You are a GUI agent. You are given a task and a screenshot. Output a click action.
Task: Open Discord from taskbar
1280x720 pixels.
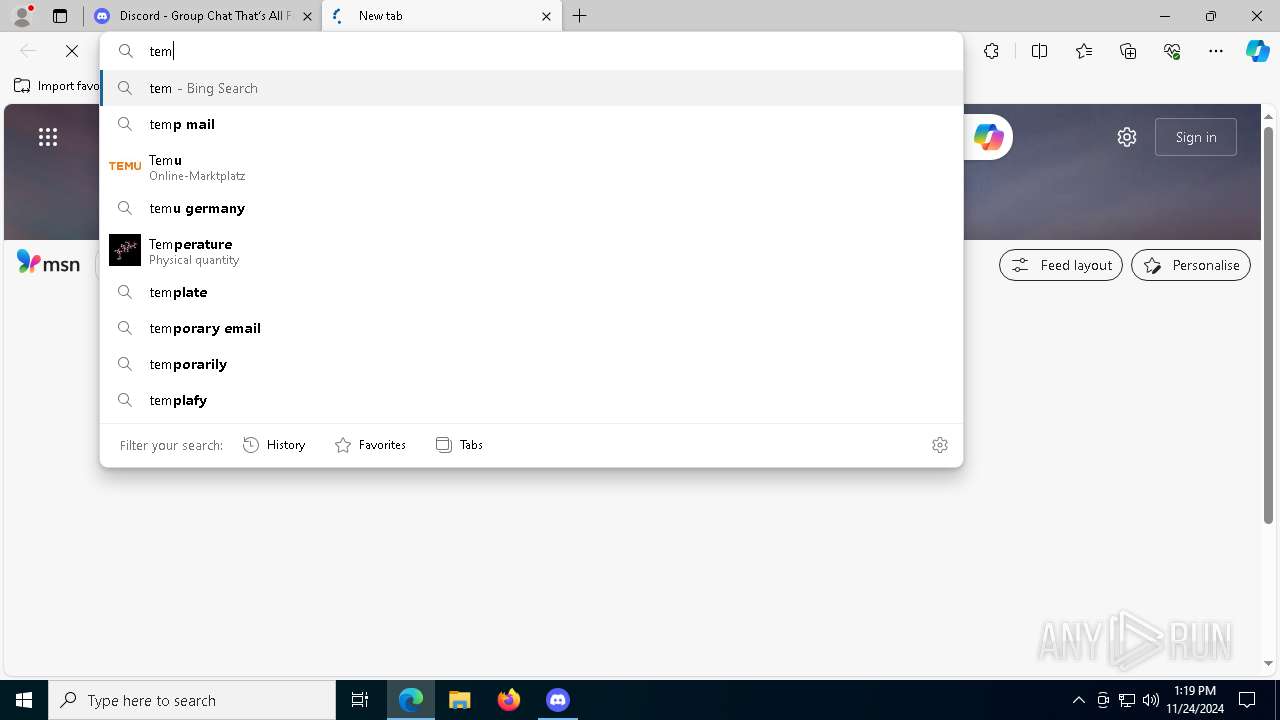point(557,700)
